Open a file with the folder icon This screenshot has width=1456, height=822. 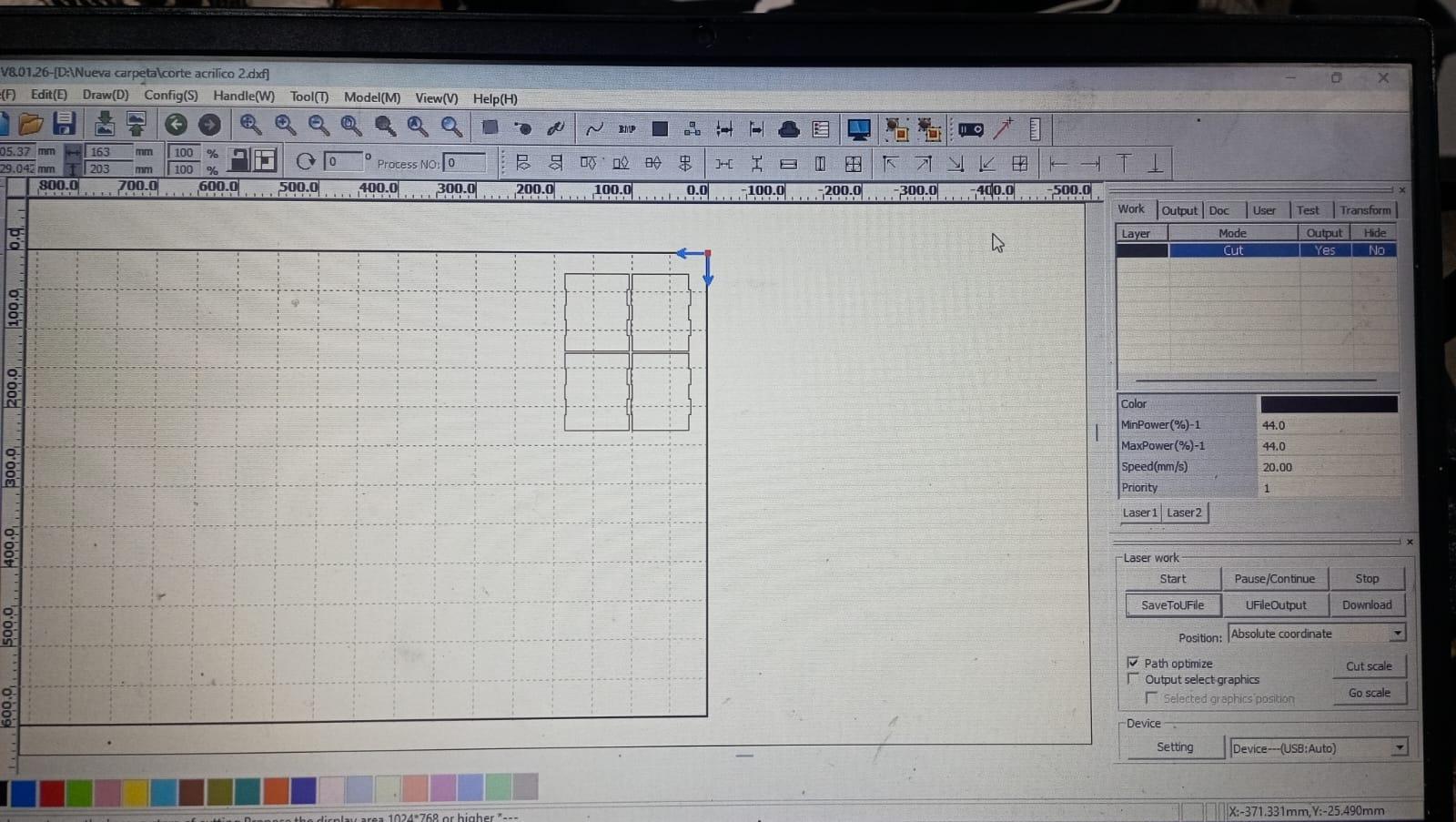pos(30,124)
